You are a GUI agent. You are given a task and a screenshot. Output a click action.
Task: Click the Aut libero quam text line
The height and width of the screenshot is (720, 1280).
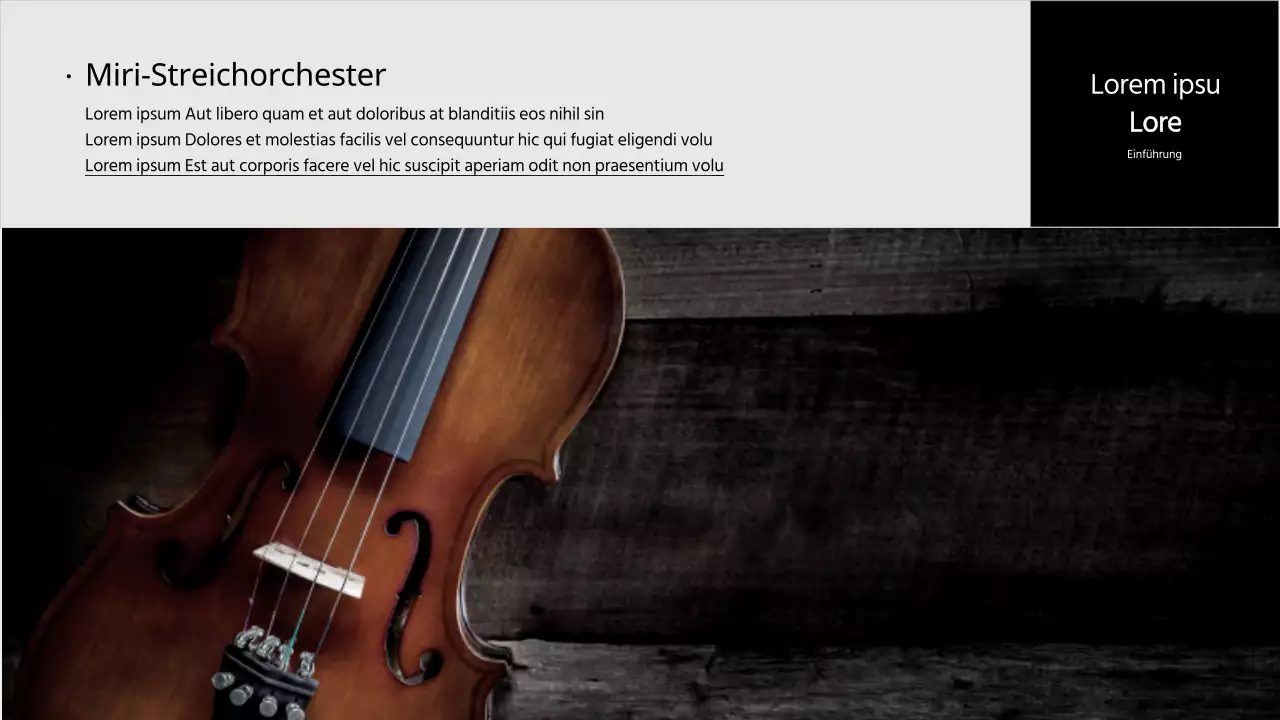pyautogui.click(x=344, y=114)
